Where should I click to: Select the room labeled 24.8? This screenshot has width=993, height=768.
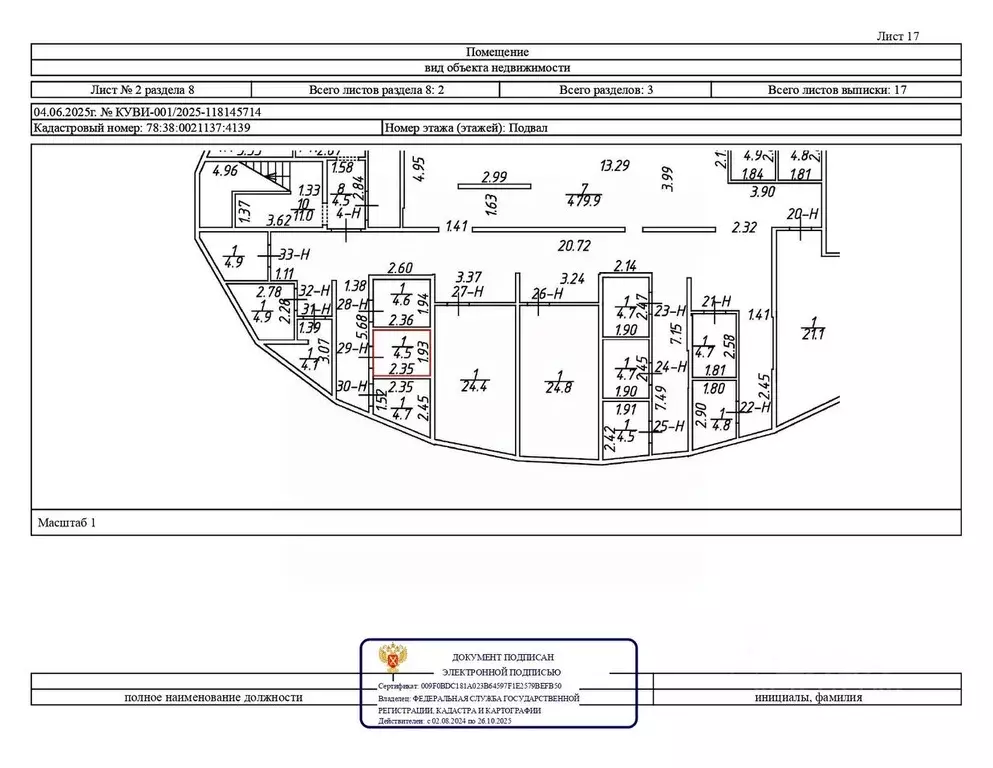(559, 382)
